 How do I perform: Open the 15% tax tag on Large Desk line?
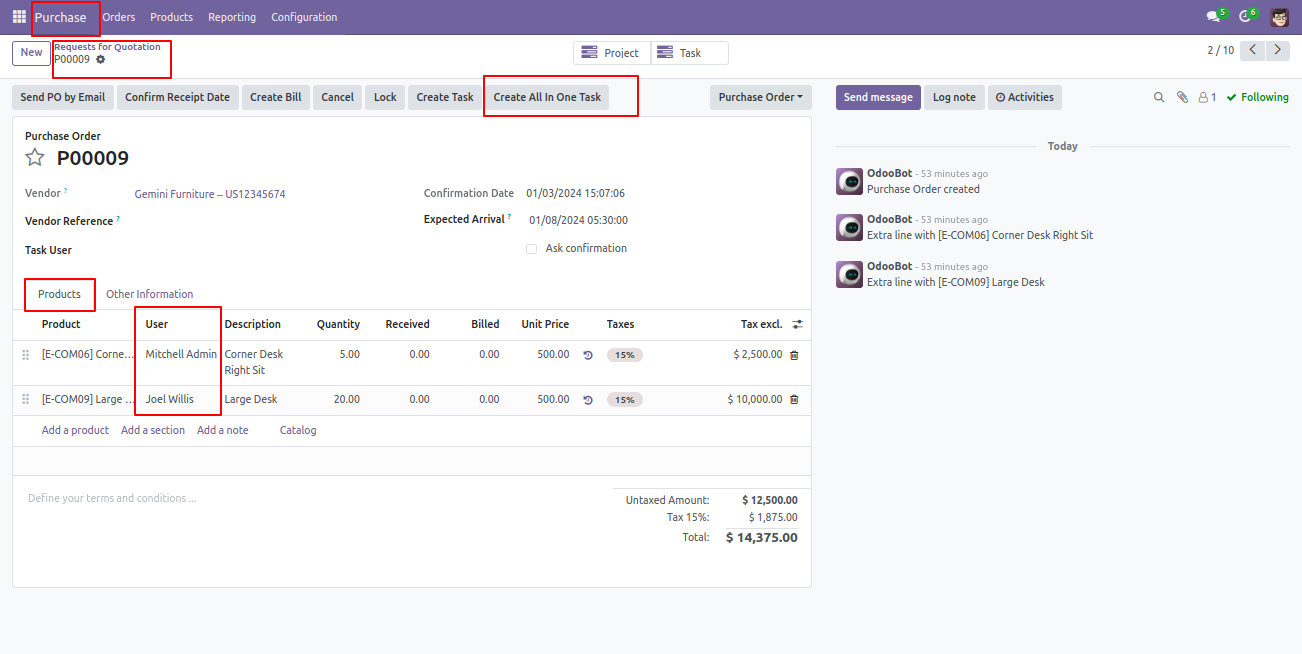(625, 400)
